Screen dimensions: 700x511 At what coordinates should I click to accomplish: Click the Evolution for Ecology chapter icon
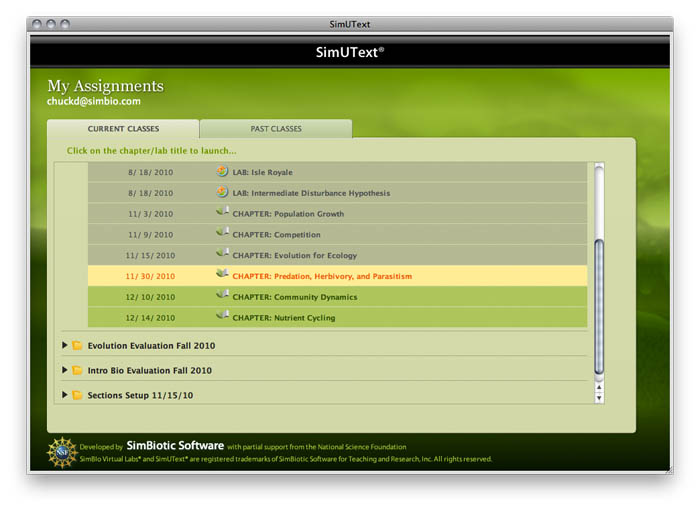[223, 254]
